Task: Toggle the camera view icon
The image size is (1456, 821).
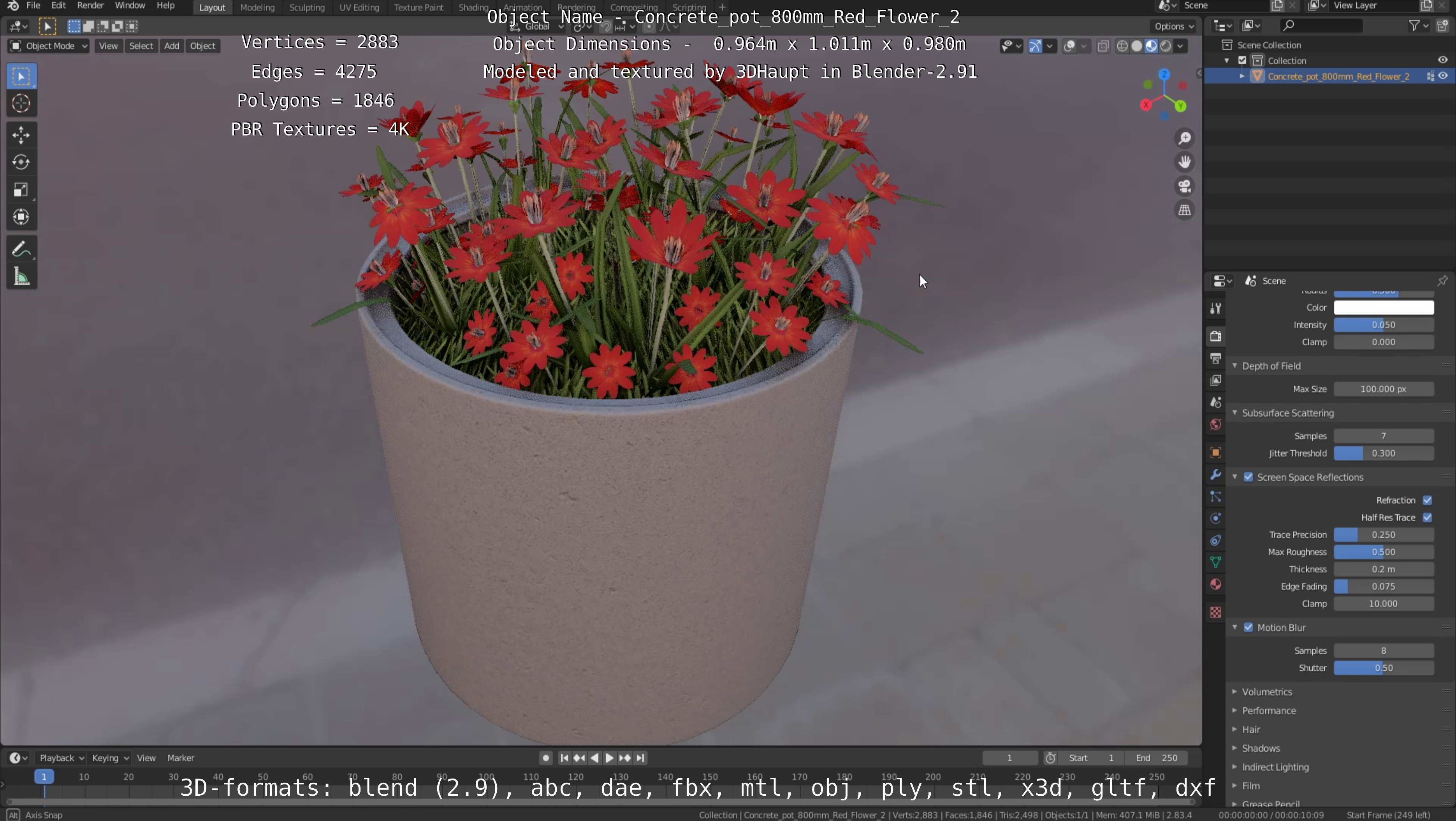Action: (1185, 186)
